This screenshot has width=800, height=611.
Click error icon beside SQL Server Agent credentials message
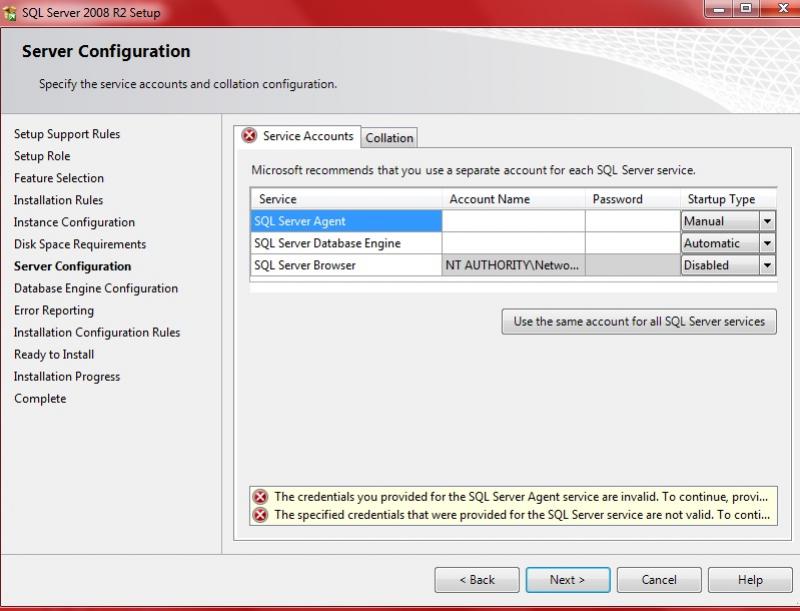pyautogui.click(x=260, y=496)
